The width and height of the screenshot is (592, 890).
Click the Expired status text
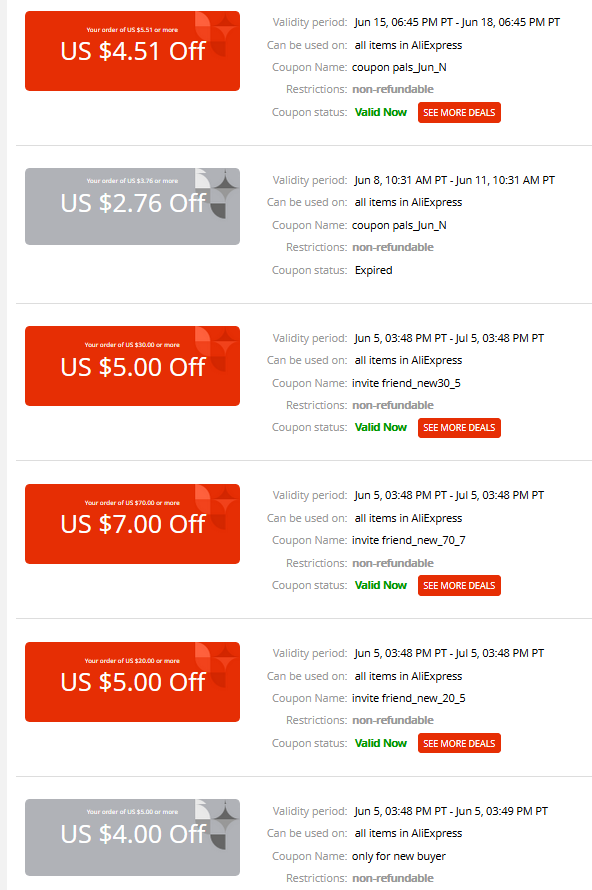[x=373, y=270]
